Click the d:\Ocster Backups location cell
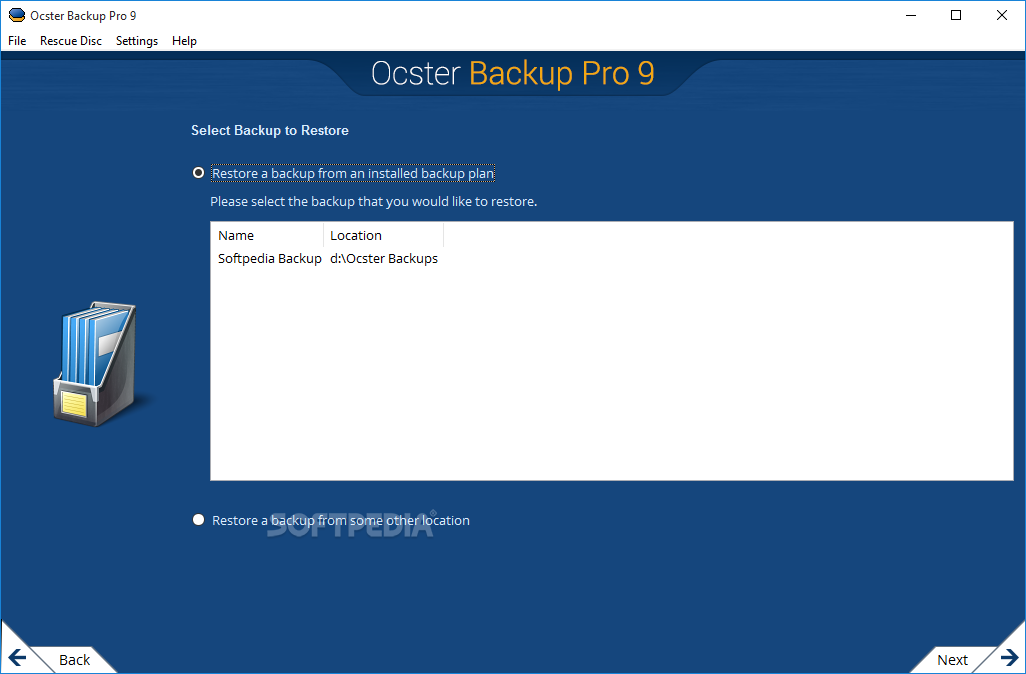This screenshot has width=1026, height=674. (x=384, y=258)
